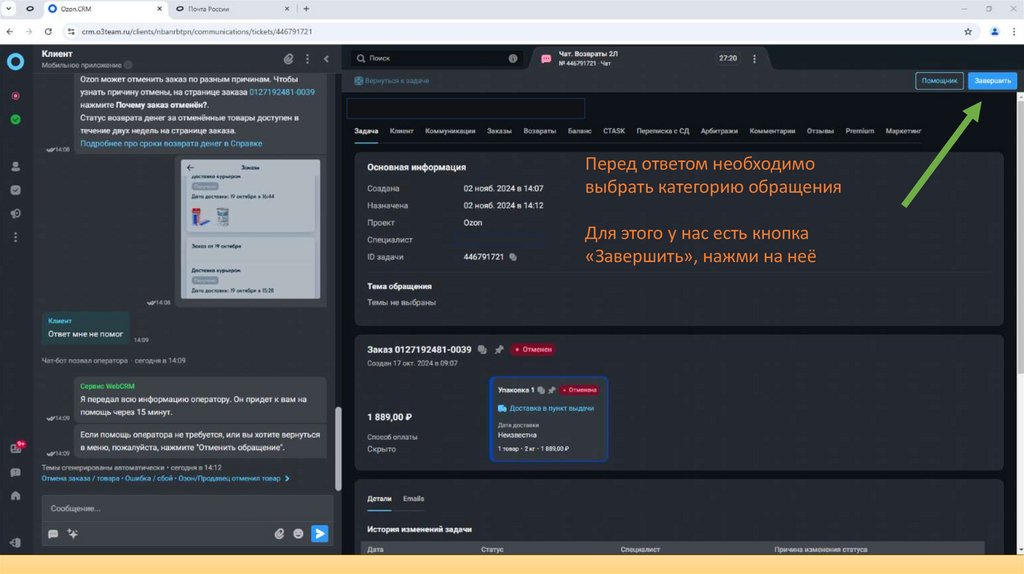
Task: Open three-dot menu beside the 27:20 timer
Action: 756,59
